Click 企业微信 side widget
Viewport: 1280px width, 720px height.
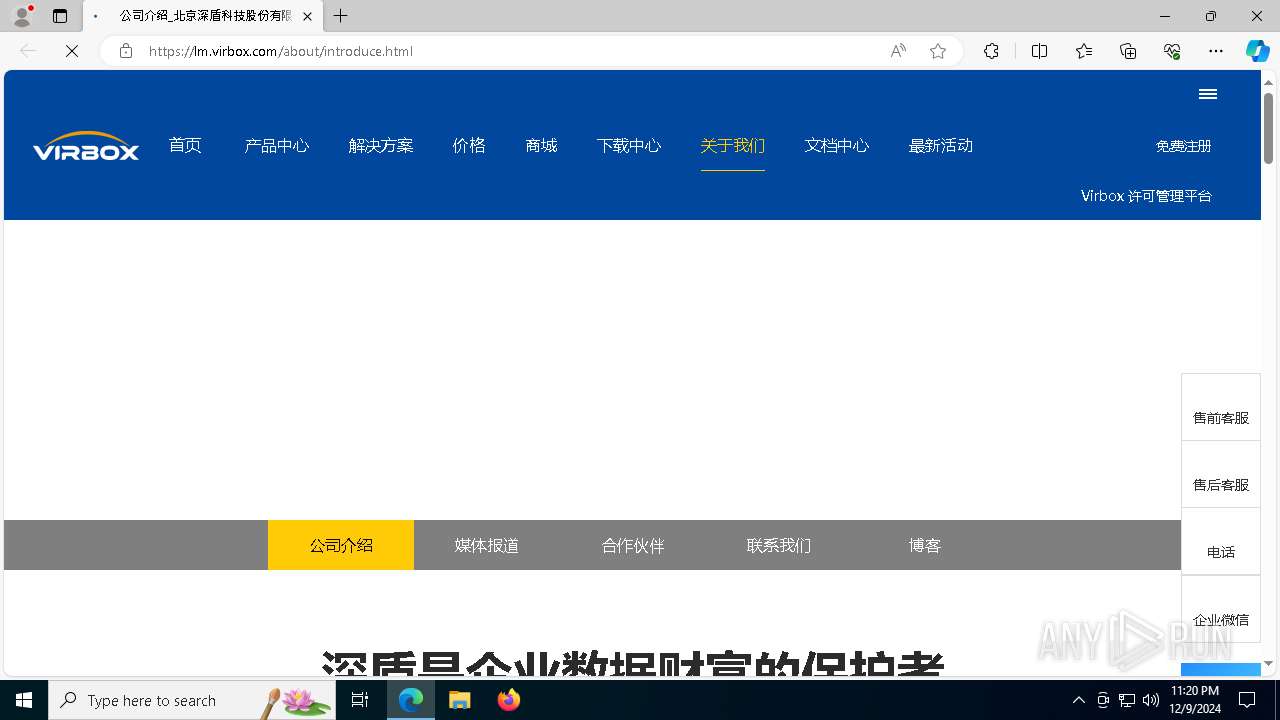coord(1221,609)
